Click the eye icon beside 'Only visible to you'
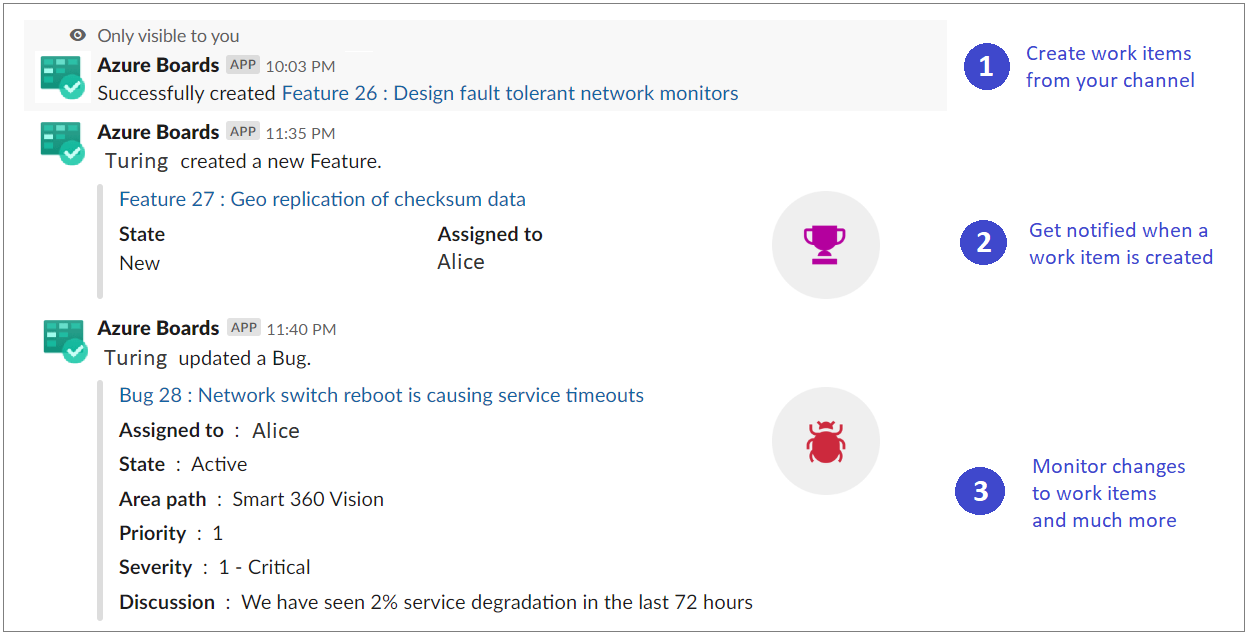1246x634 pixels. point(78,36)
